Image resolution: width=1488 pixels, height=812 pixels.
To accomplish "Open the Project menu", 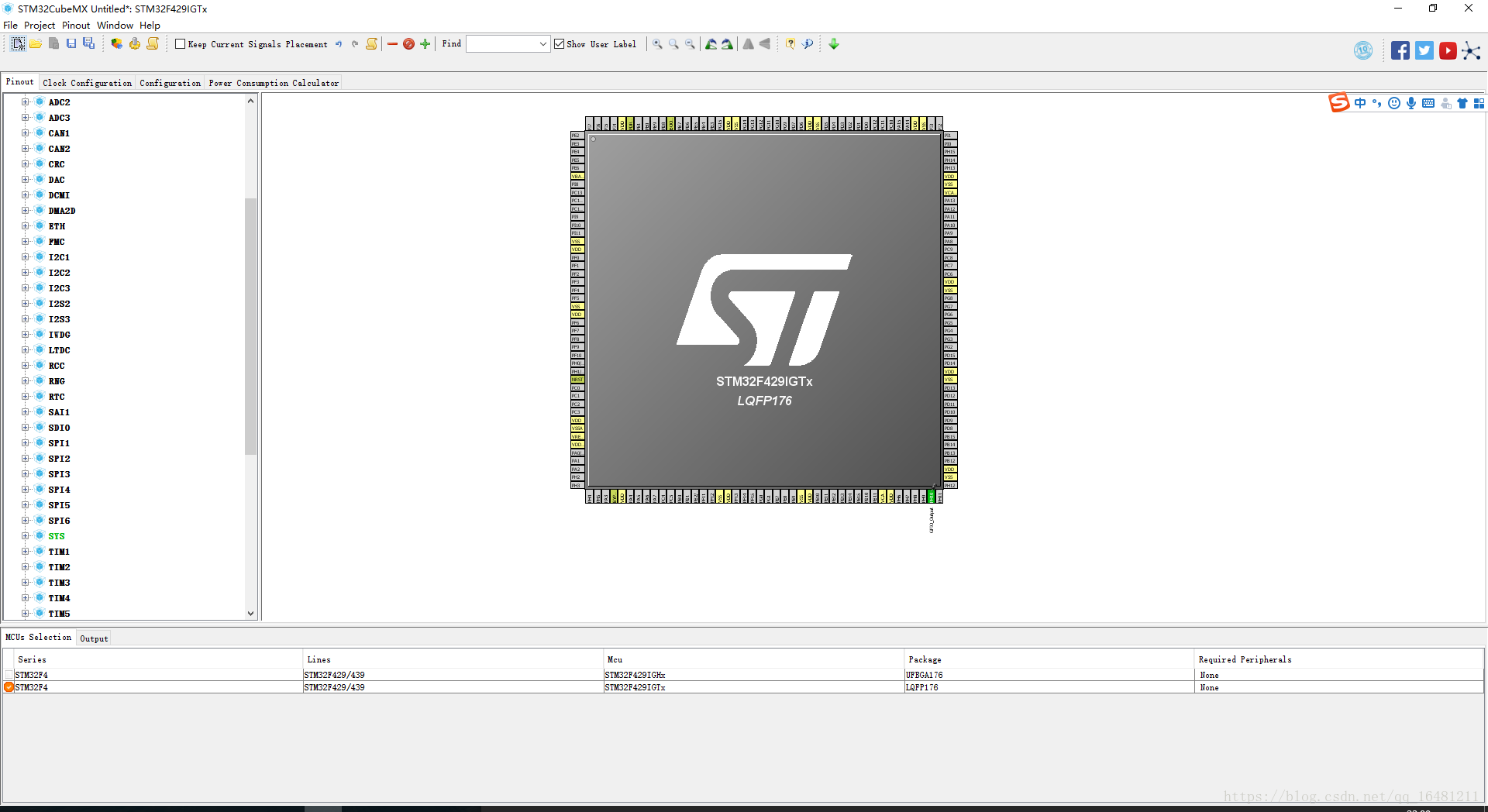I will click(x=40, y=25).
